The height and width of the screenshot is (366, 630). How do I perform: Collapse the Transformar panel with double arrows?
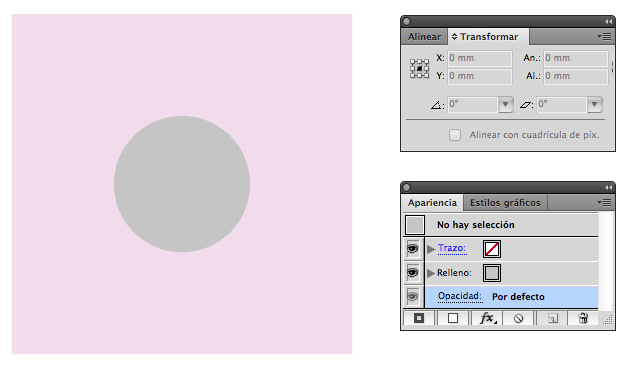608,21
